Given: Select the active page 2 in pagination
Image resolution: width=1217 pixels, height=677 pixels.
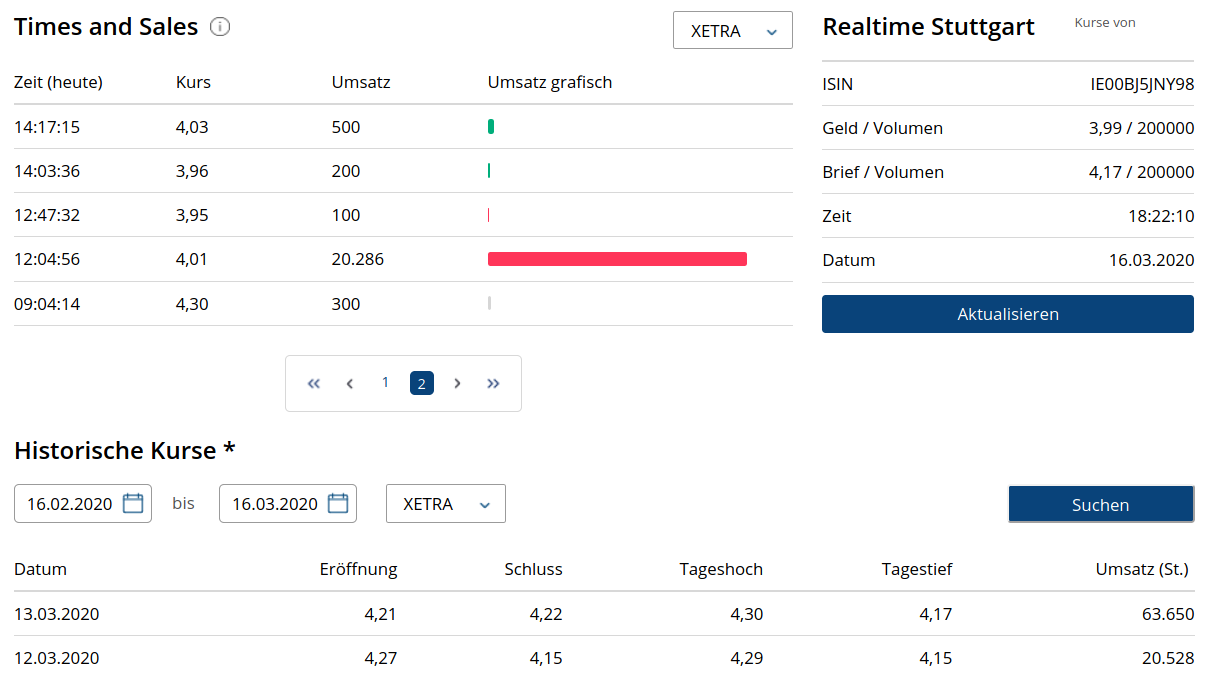Looking at the screenshot, I should click(421, 383).
